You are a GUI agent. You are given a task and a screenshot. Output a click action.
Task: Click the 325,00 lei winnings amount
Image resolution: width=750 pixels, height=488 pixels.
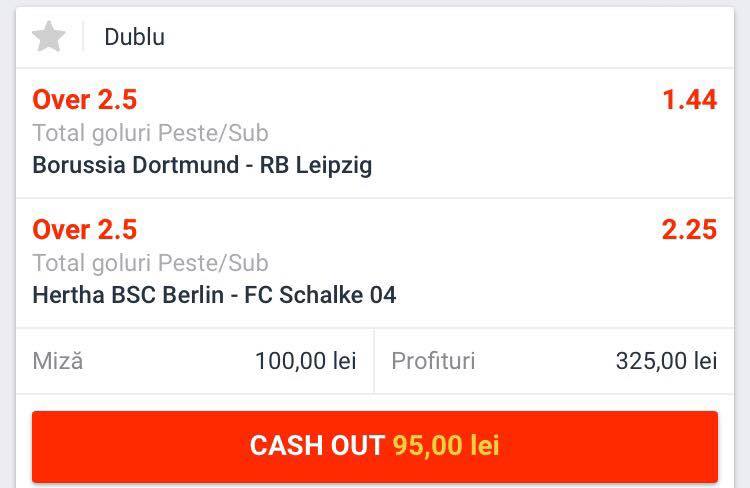pyautogui.click(x=666, y=360)
